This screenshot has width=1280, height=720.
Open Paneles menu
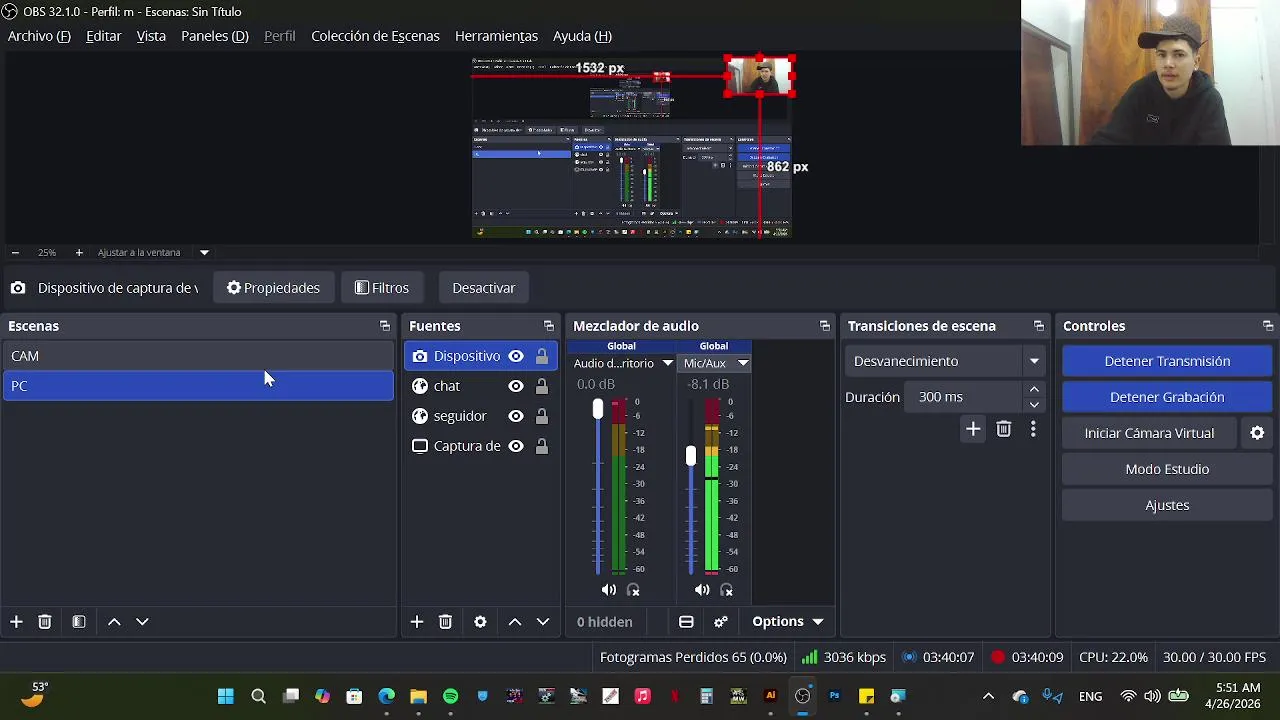[x=214, y=36]
